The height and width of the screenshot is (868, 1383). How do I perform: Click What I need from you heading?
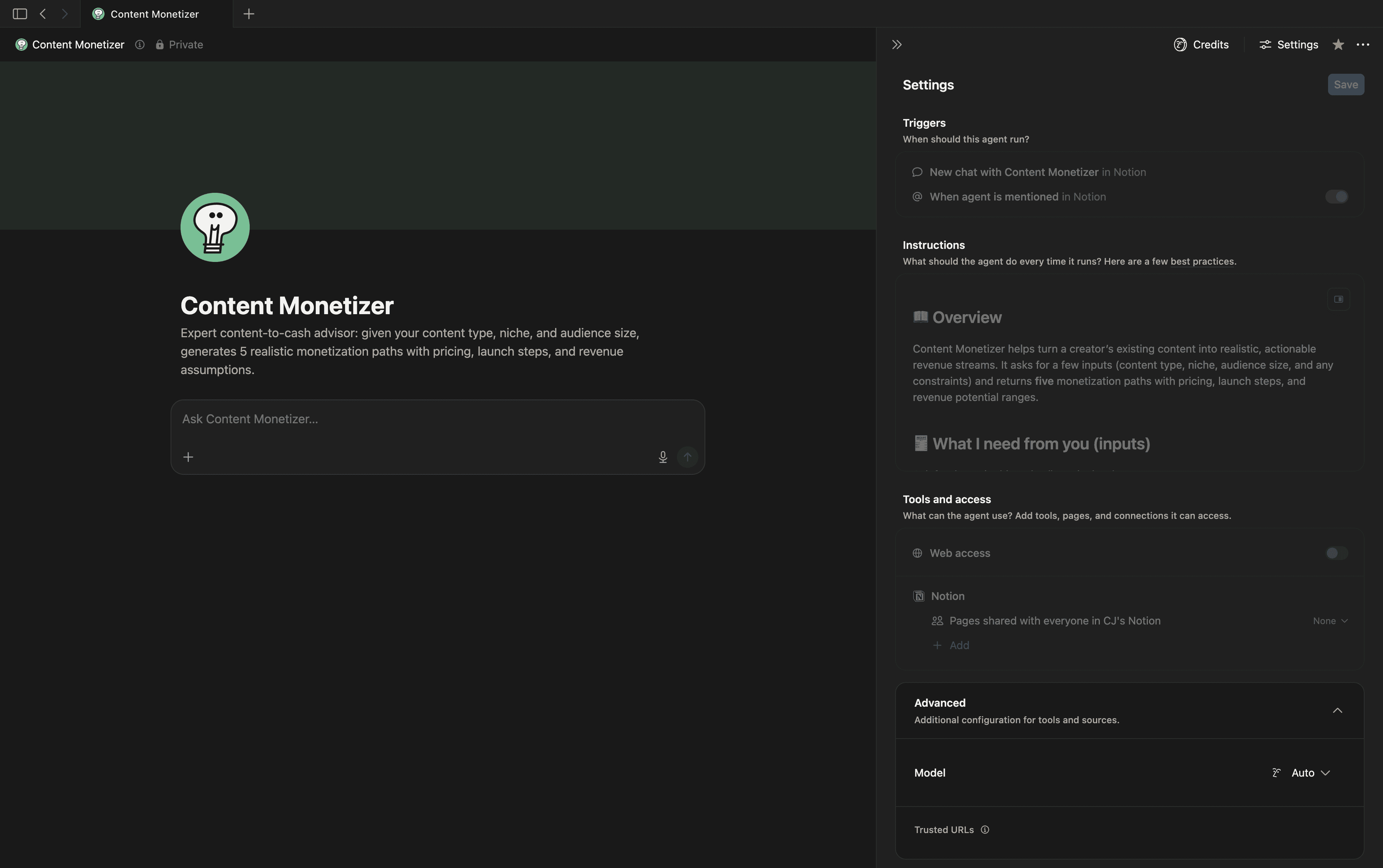1041,444
